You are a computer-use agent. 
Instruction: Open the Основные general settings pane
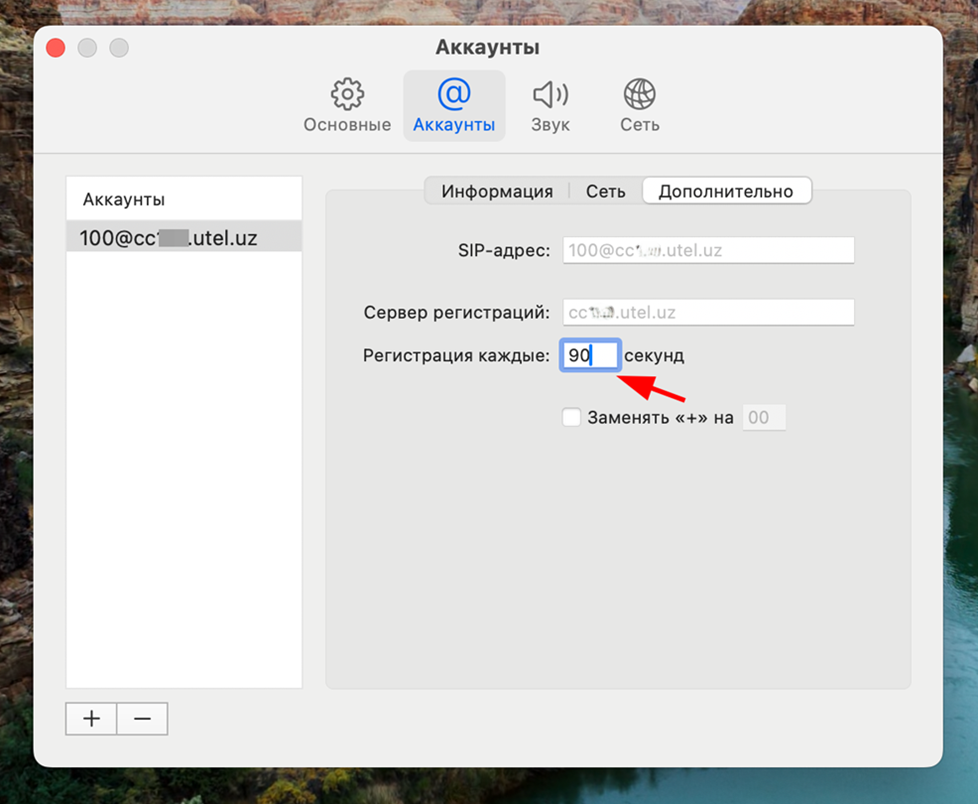point(347,106)
